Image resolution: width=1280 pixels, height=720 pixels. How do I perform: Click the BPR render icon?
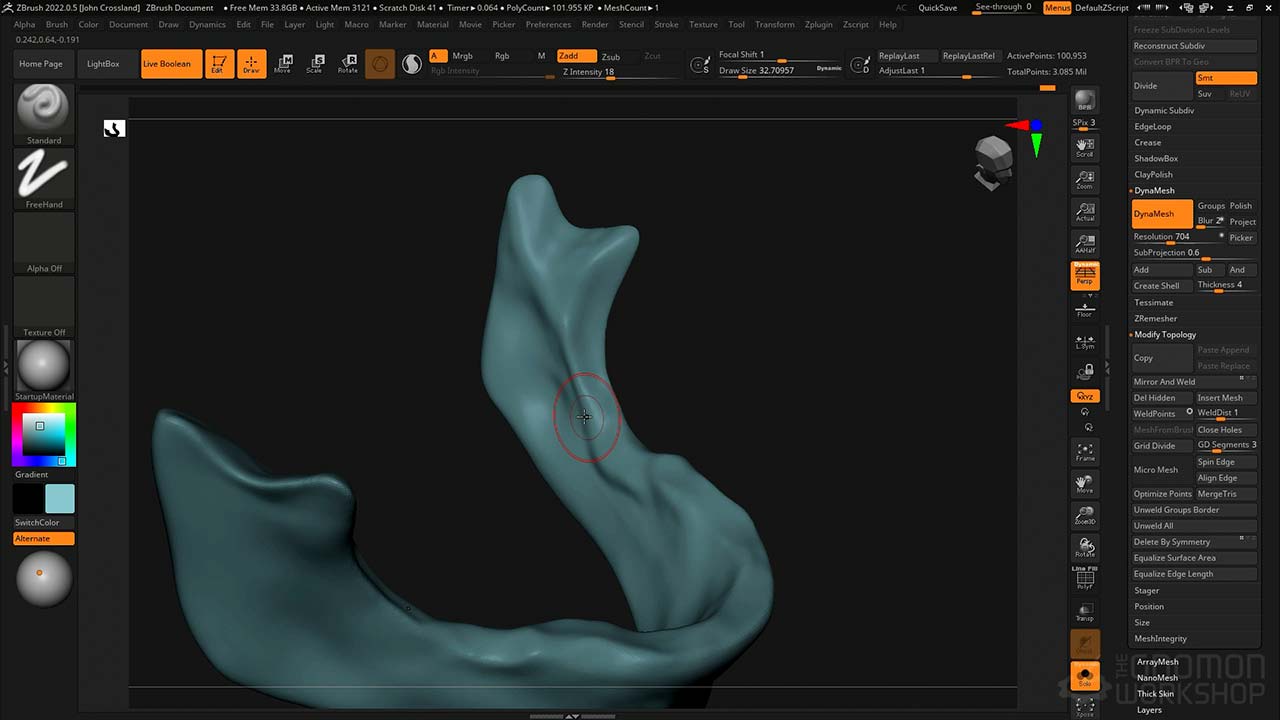tap(1084, 101)
